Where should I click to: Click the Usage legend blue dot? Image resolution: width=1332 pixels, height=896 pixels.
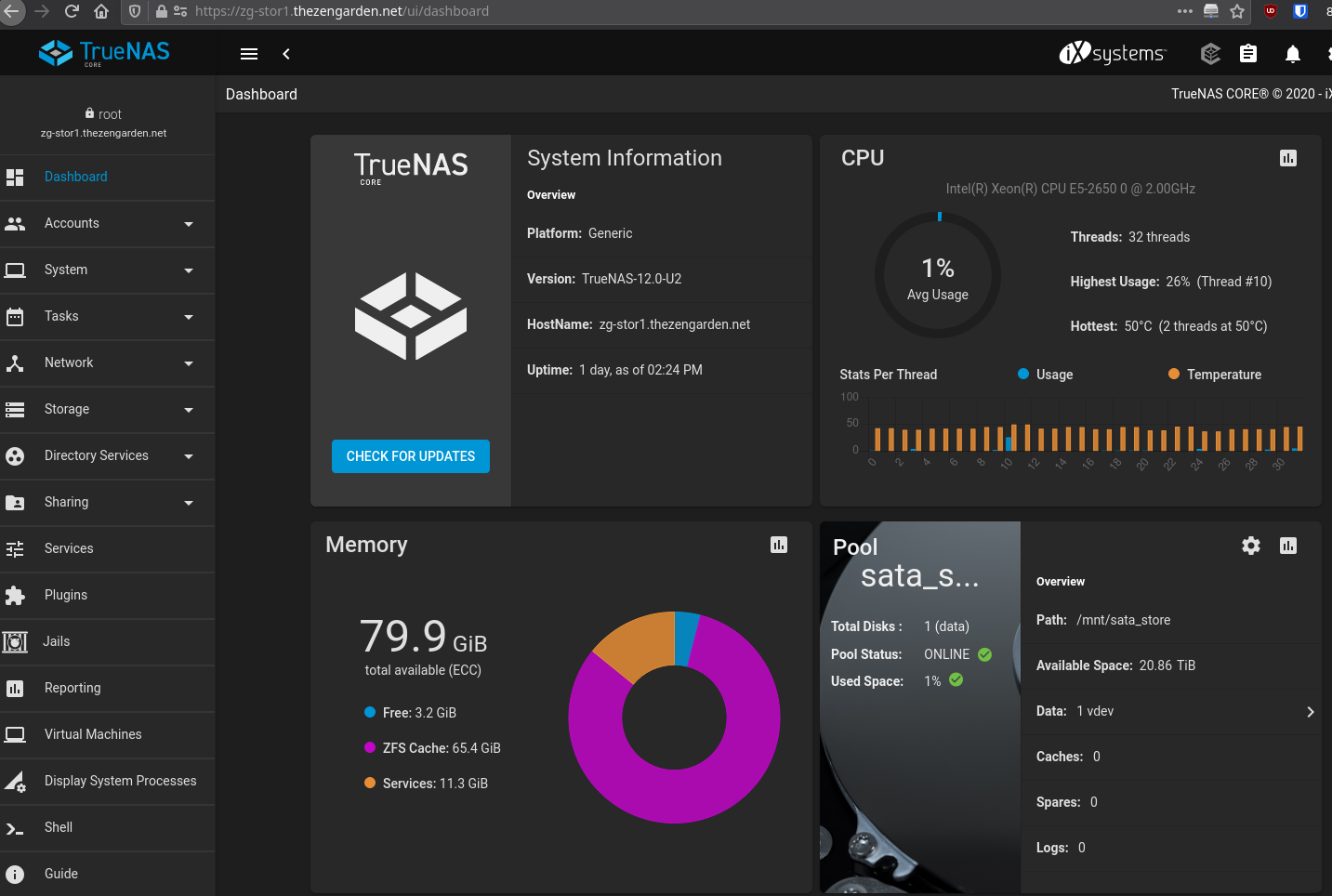(x=1023, y=374)
